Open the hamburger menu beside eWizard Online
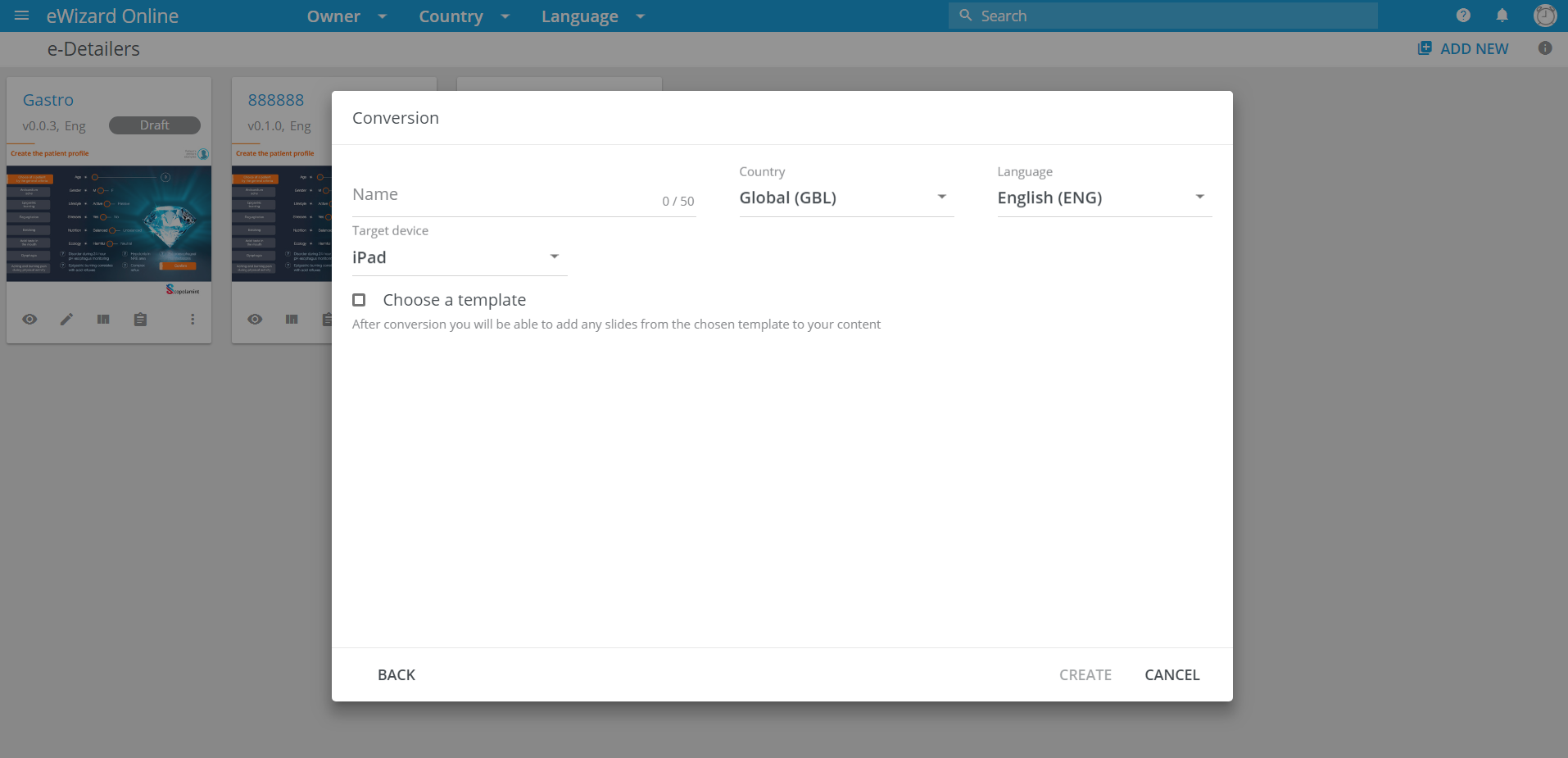 pos(22,16)
